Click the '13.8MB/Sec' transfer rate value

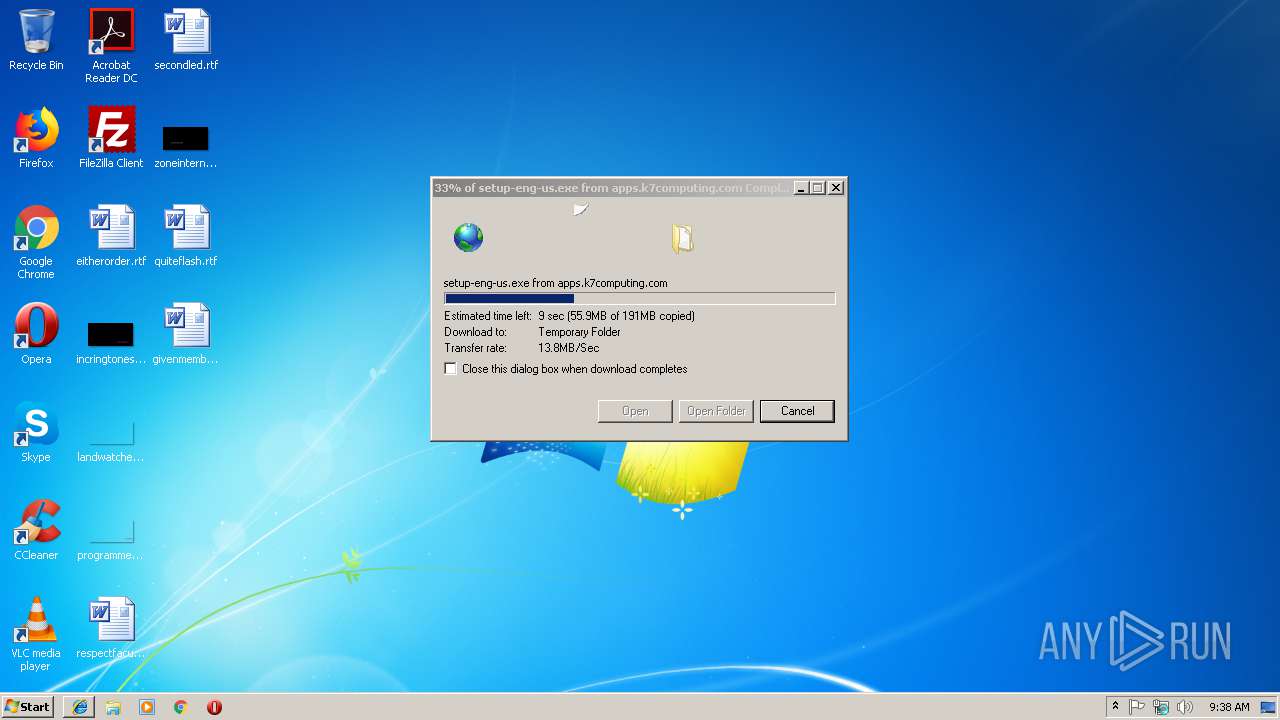click(x=568, y=348)
